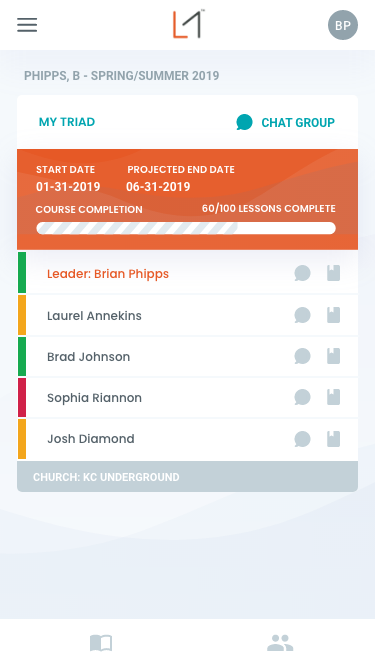Open chat with Sophia Riannon
Viewport: 375px width, 667px height.
[302, 397]
